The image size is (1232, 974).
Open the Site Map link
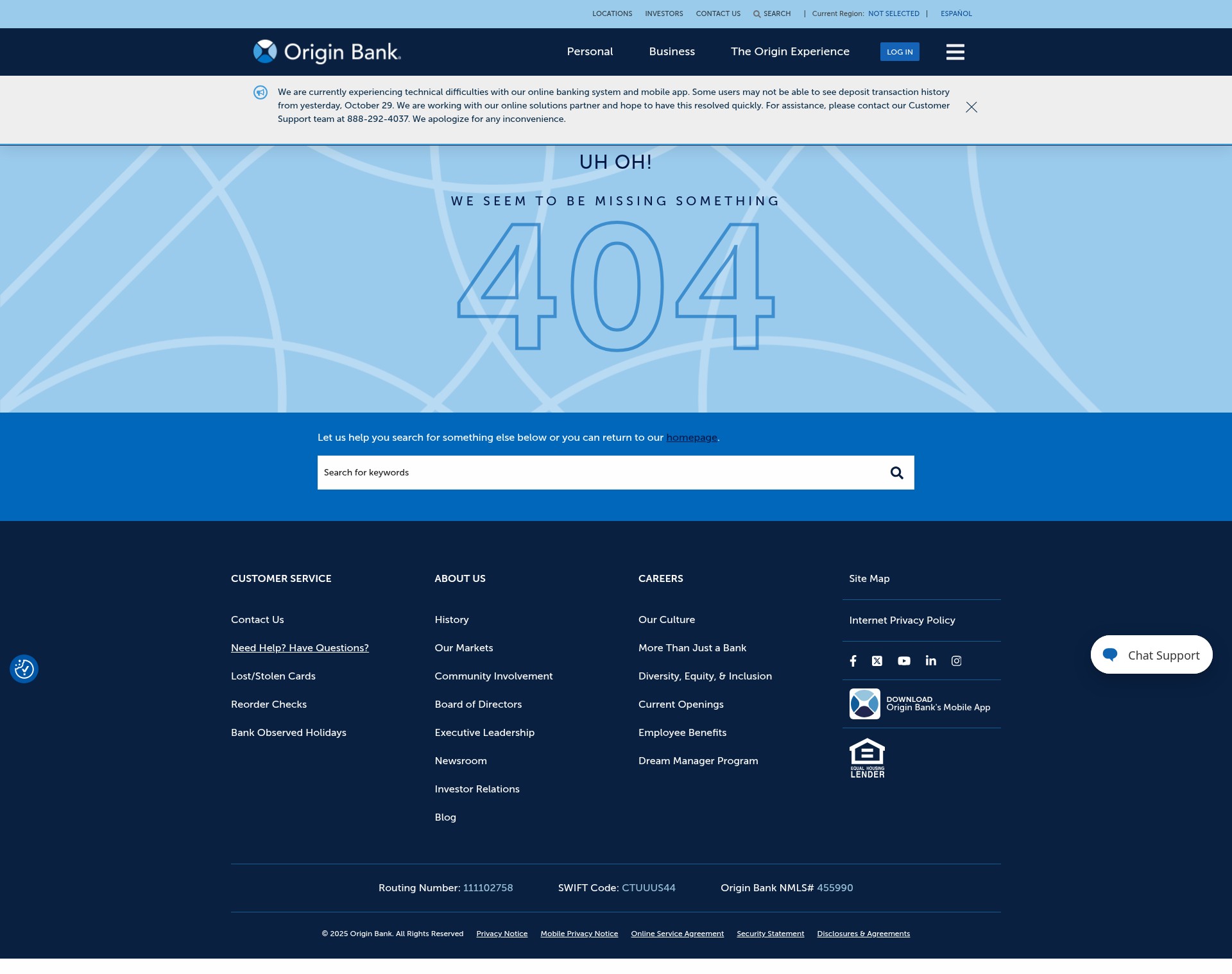(869, 579)
